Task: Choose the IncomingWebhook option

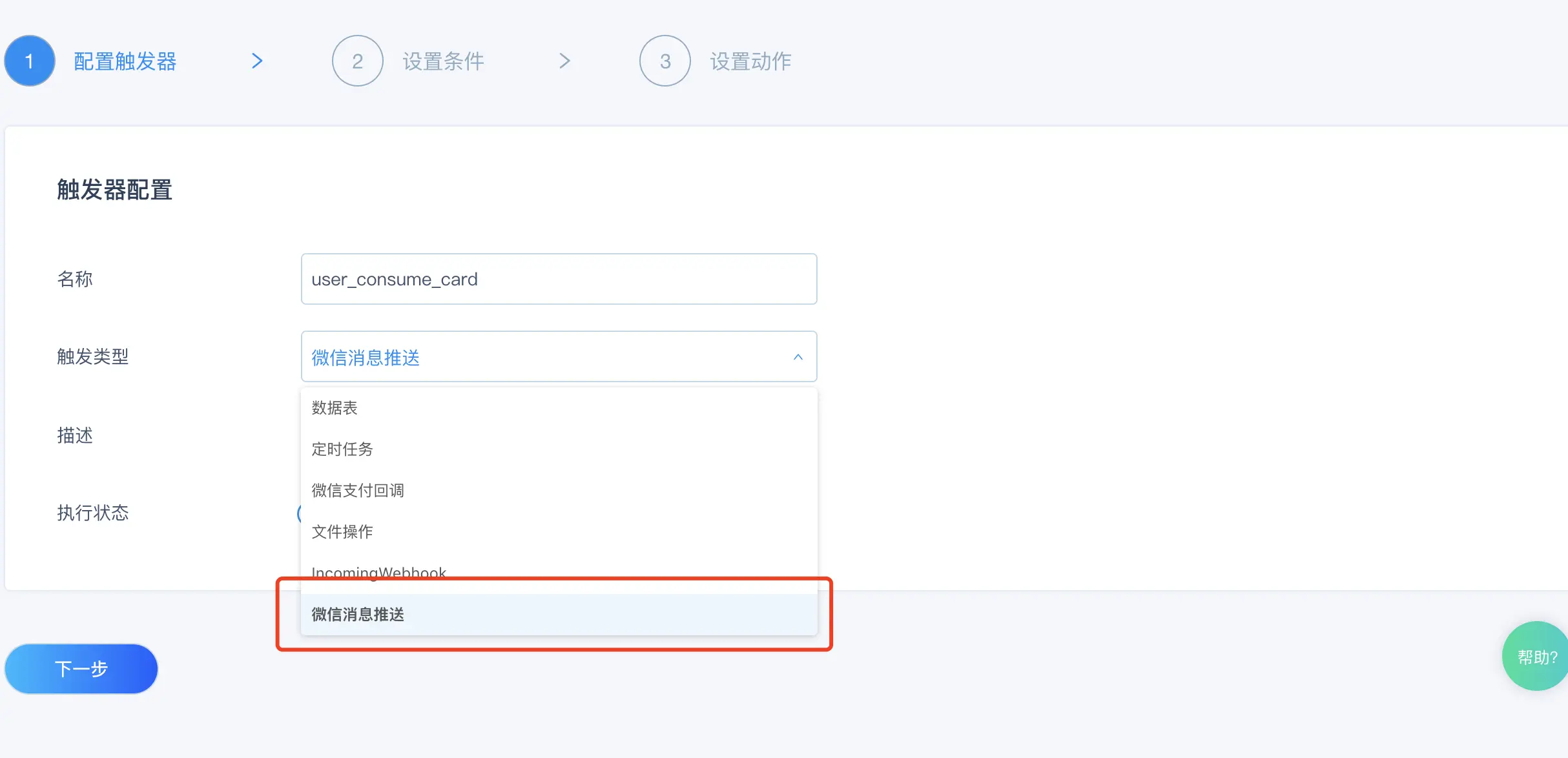Action: coord(378,571)
